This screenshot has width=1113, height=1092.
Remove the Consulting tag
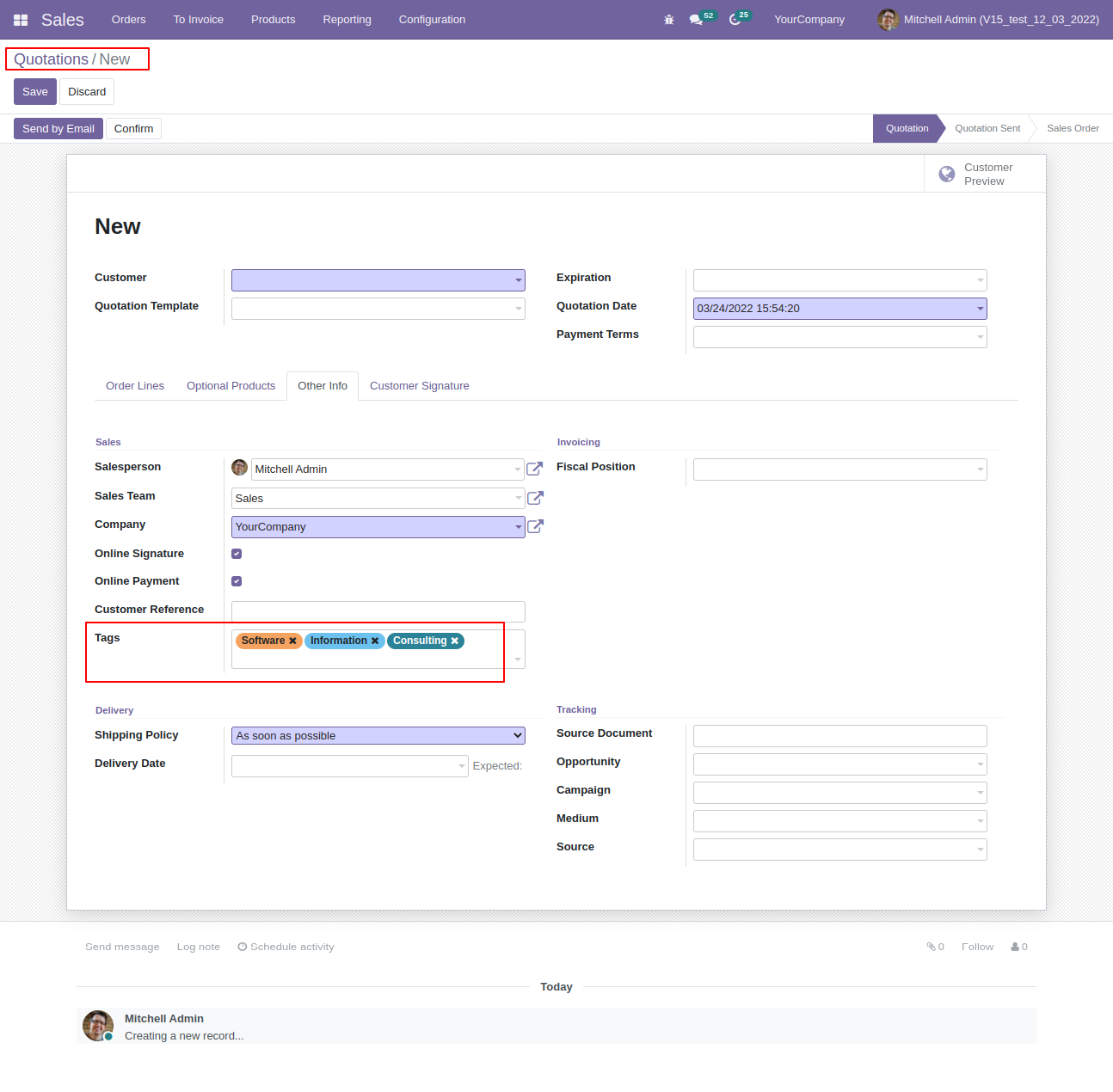click(455, 641)
